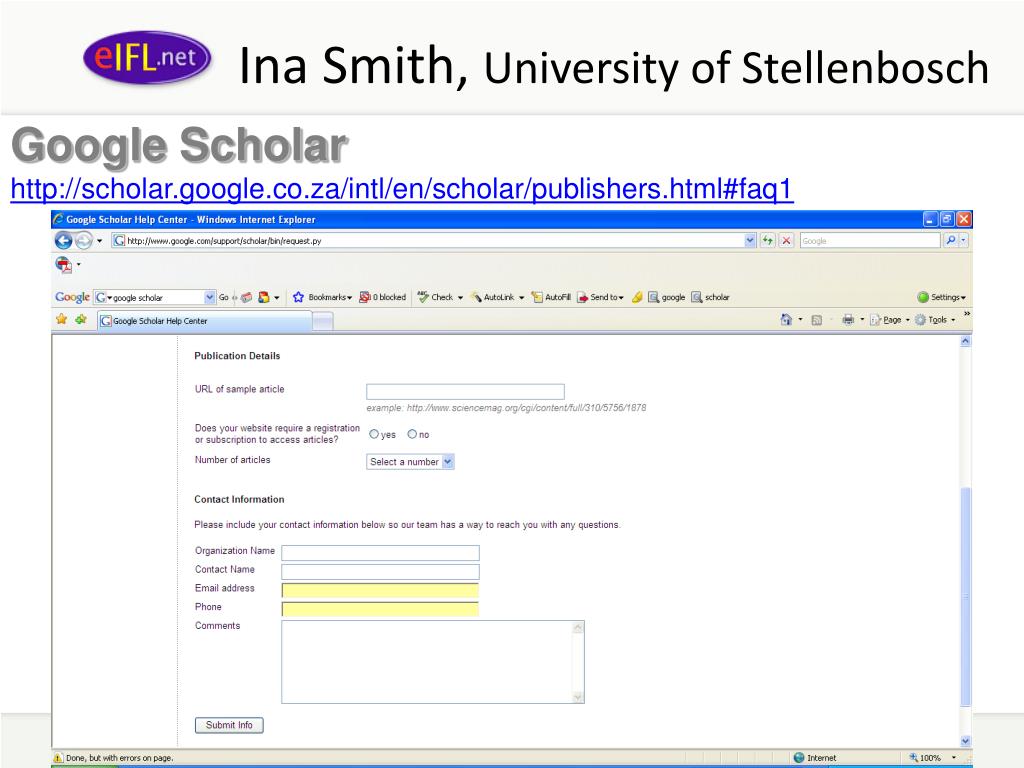Image resolution: width=1024 pixels, height=768 pixels.
Task: Click inside the Comments text area
Action: pyautogui.click(x=427, y=662)
